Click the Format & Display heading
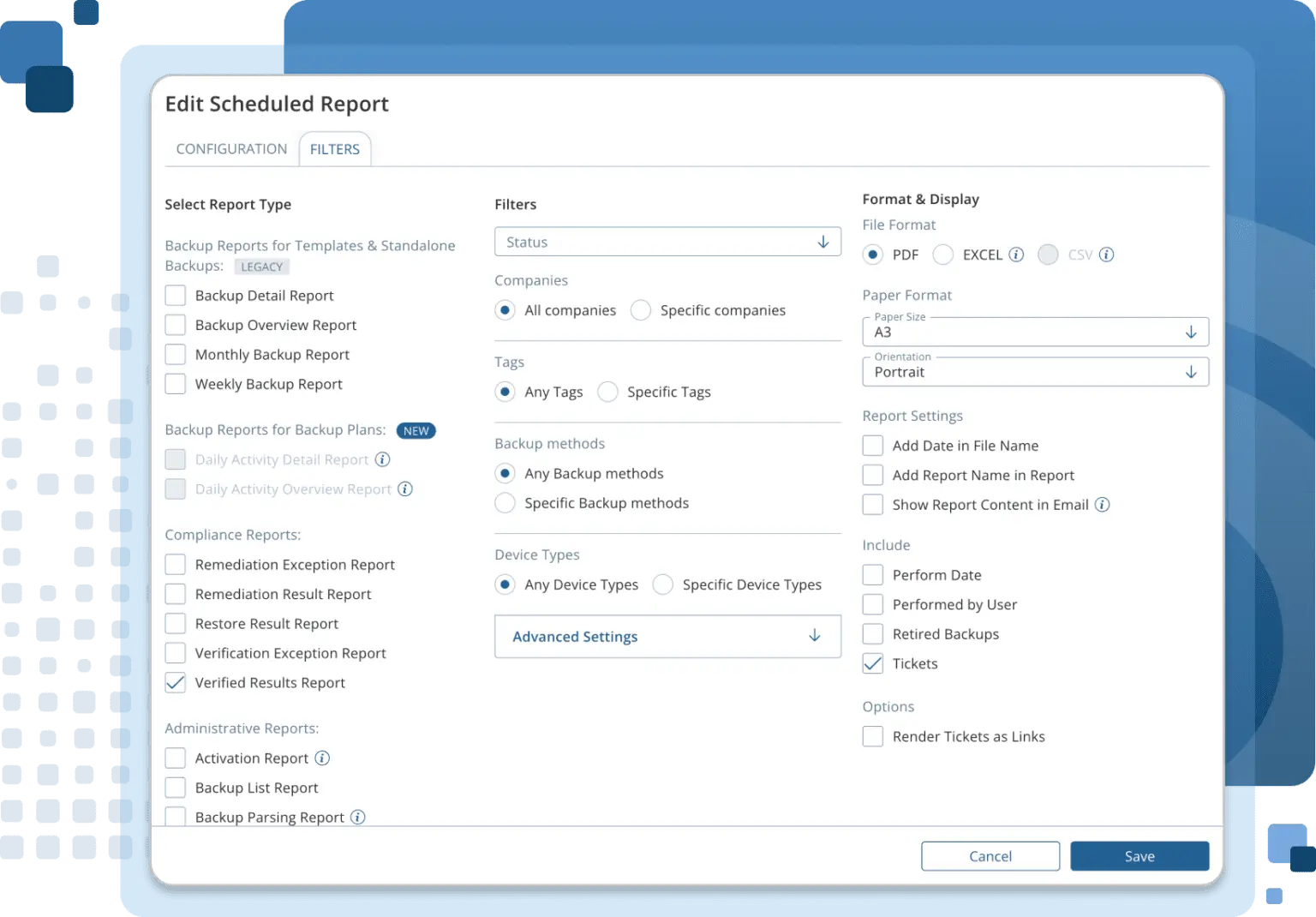The image size is (1316, 917). pos(920,199)
